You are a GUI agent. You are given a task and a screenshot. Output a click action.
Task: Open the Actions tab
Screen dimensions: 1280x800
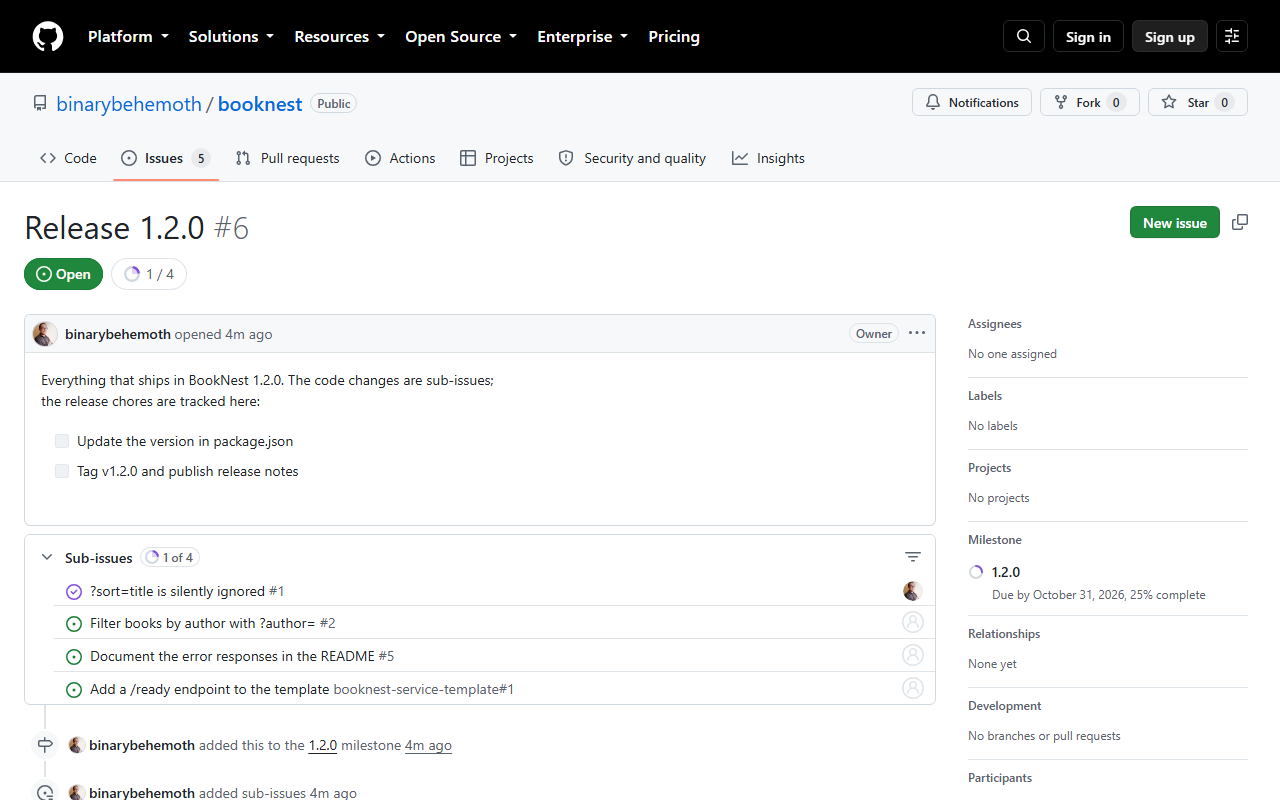click(400, 158)
